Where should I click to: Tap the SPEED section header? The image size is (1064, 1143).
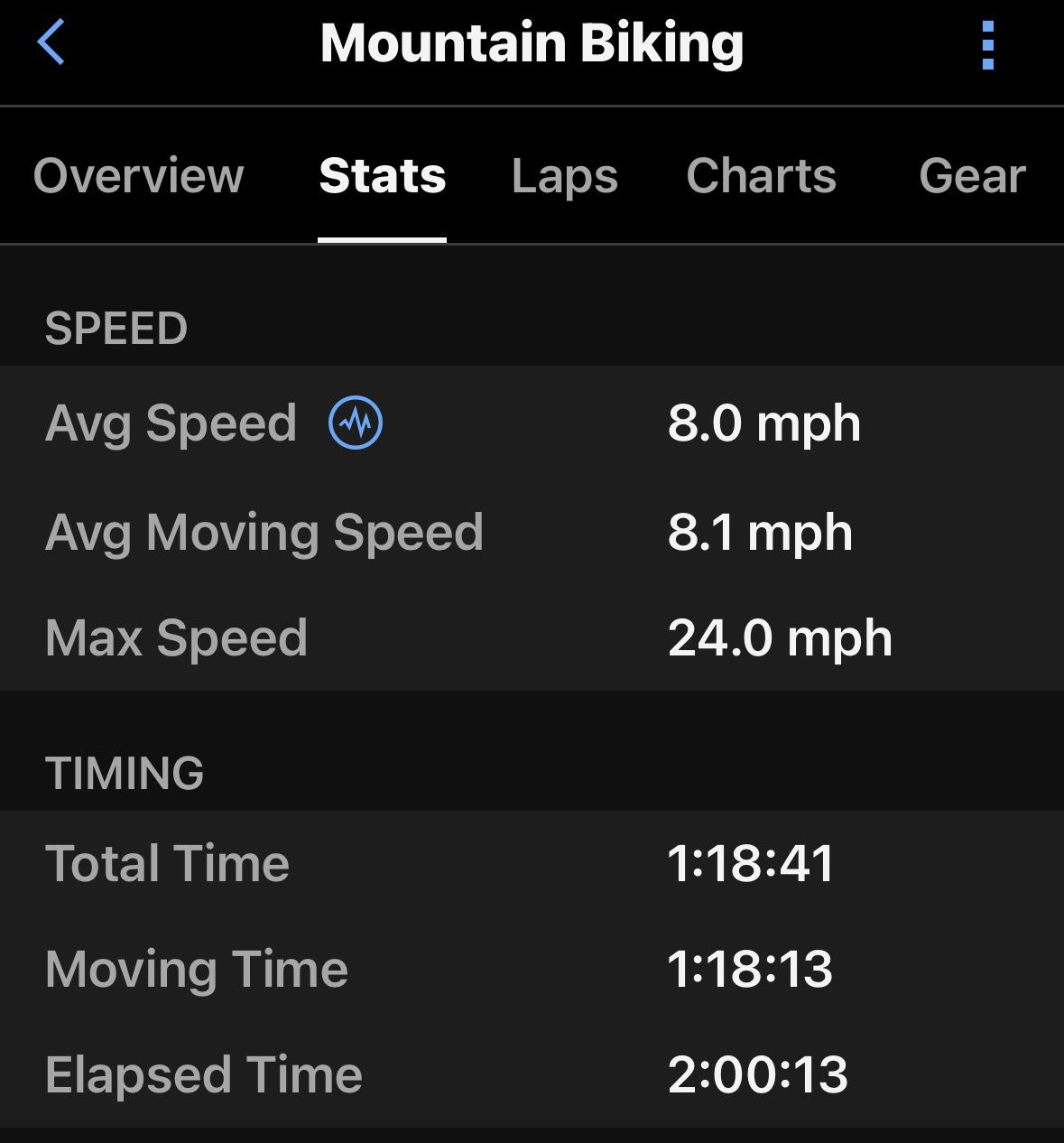[x=116, y=328]
